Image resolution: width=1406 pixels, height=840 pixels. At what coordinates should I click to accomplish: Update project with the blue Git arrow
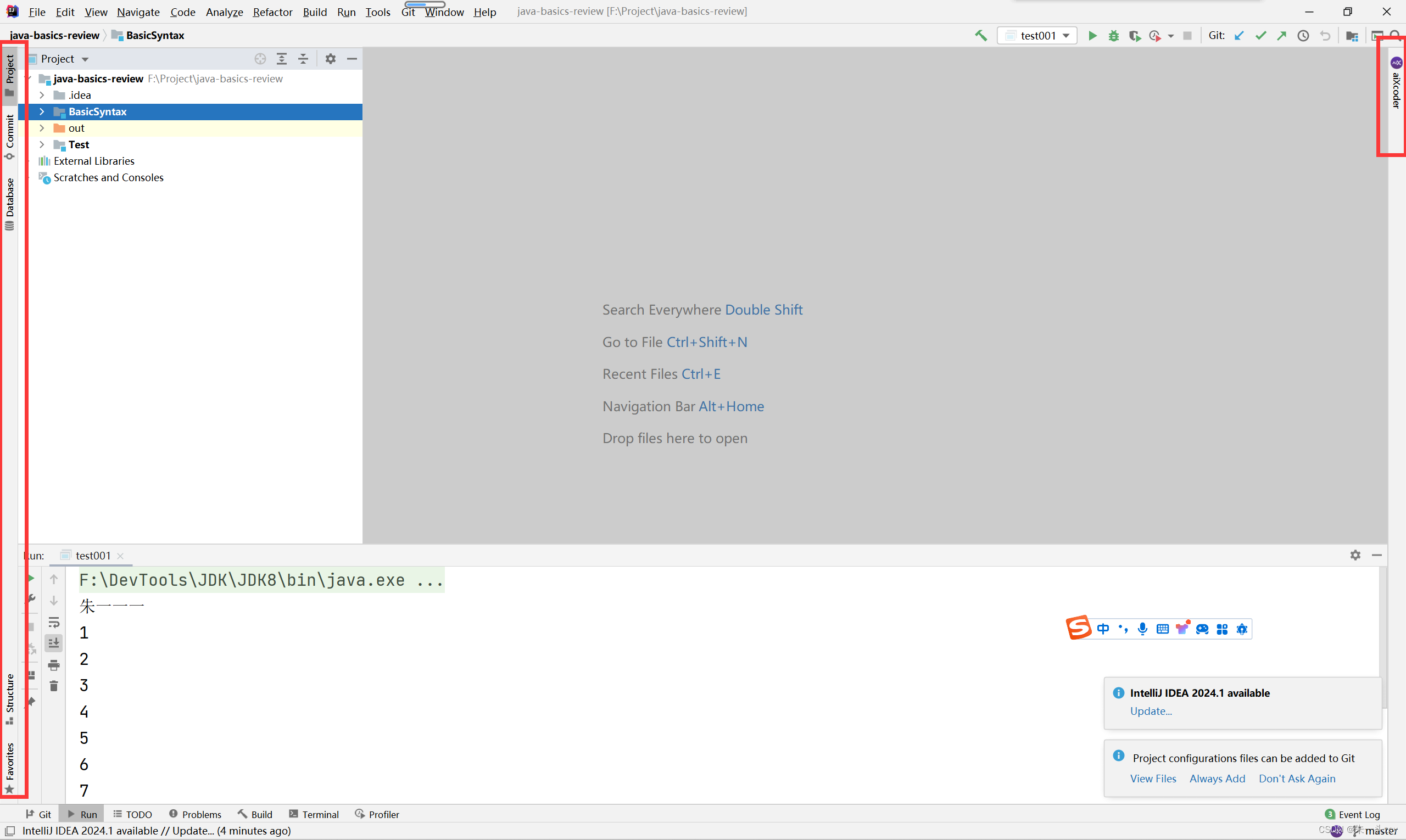coord(1239,36)
